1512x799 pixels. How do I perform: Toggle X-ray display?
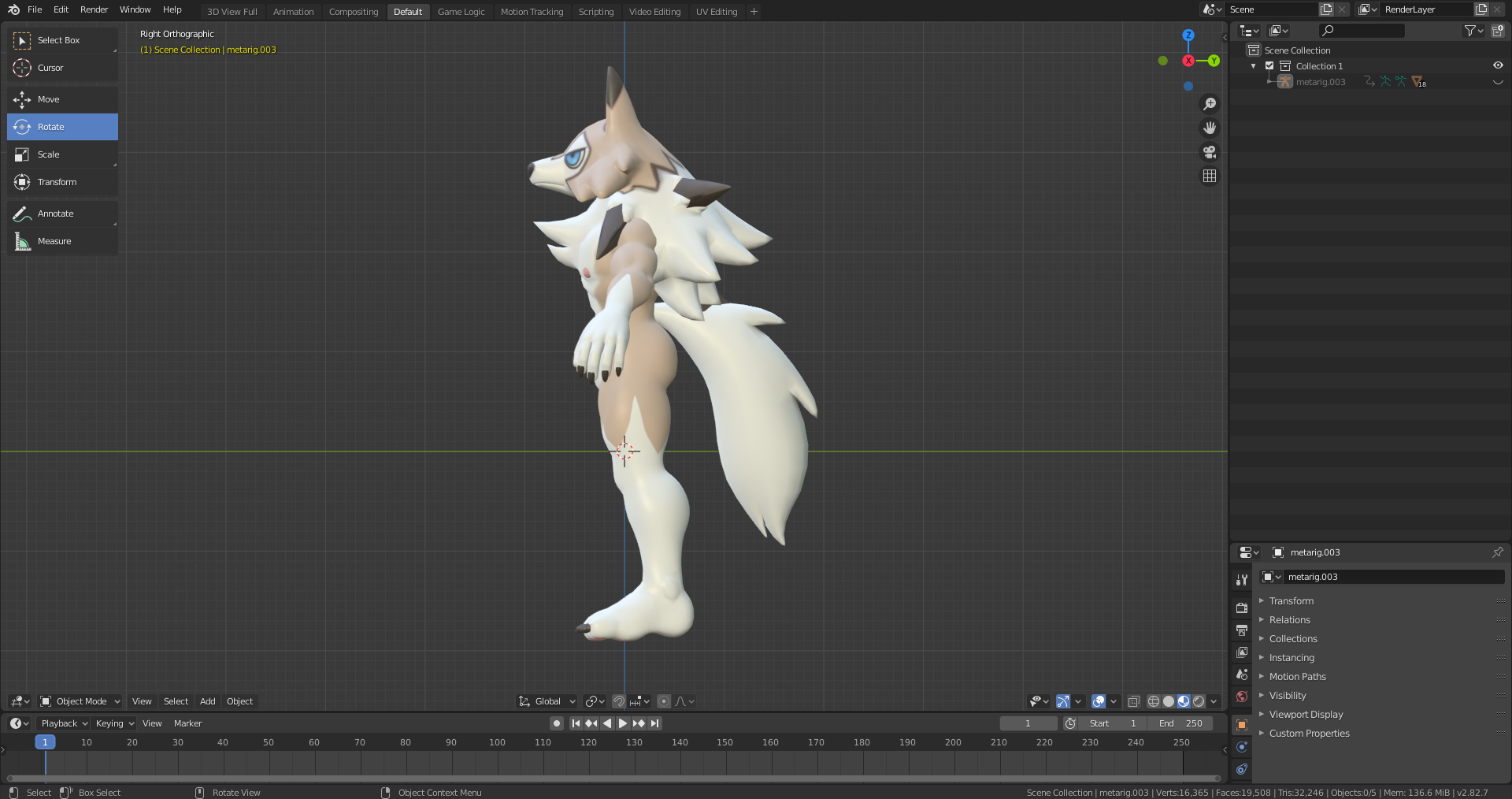[1134, 701]
